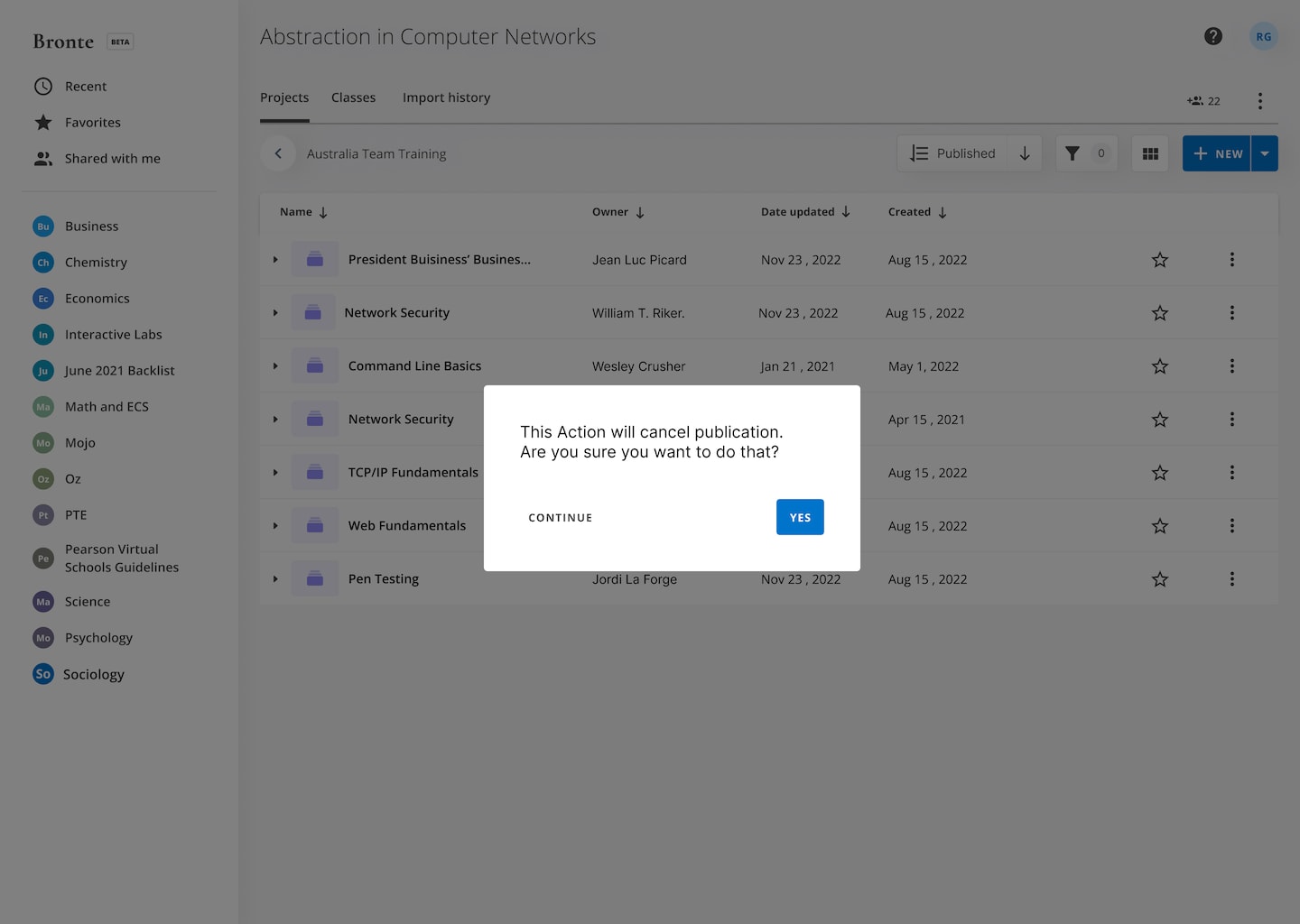This screenshot has height=924, width=1300.
Task: Select the June 2021 Backlist icon
Action: [43, 371]
